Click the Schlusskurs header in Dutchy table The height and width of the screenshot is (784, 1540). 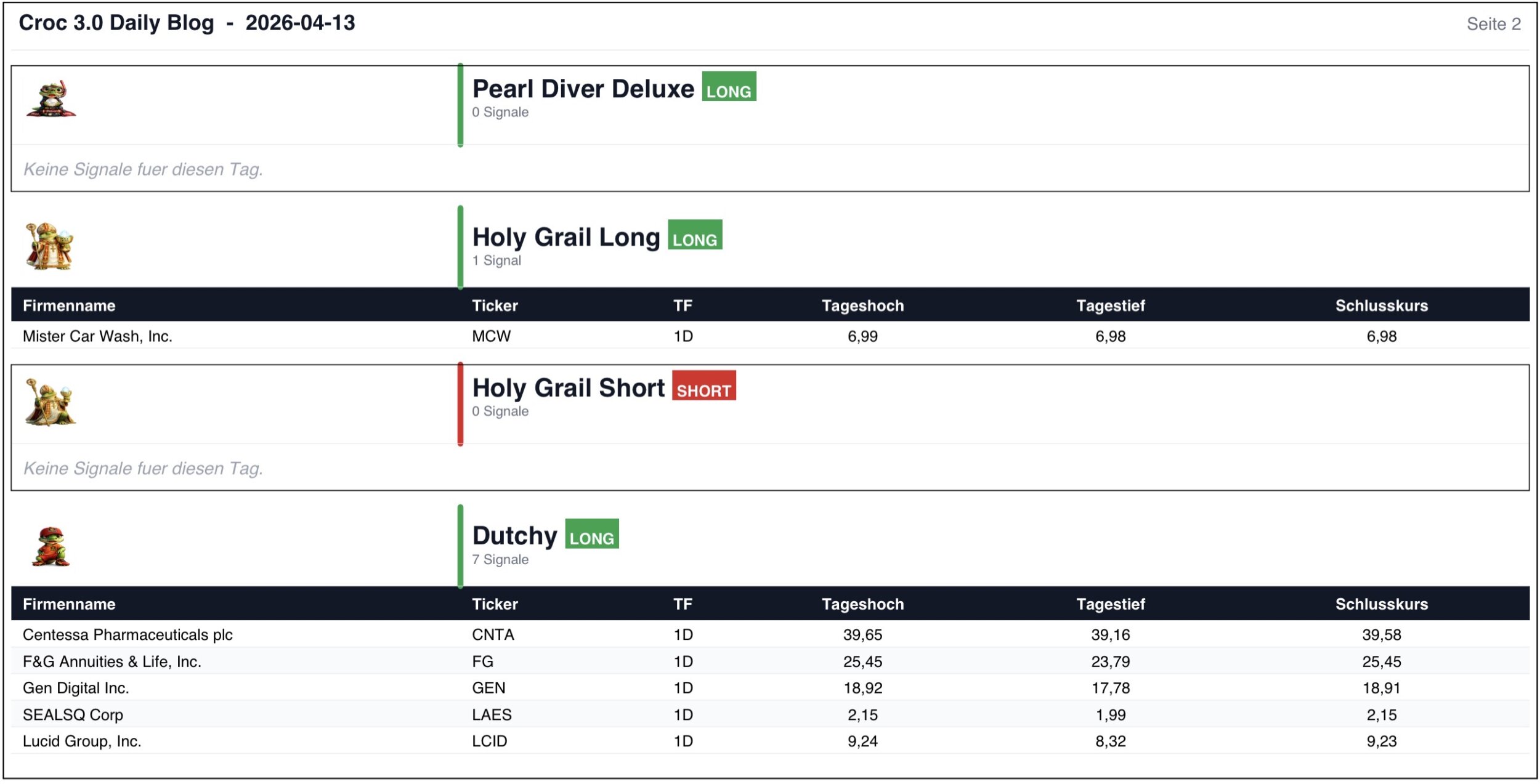coord(1381,604)
